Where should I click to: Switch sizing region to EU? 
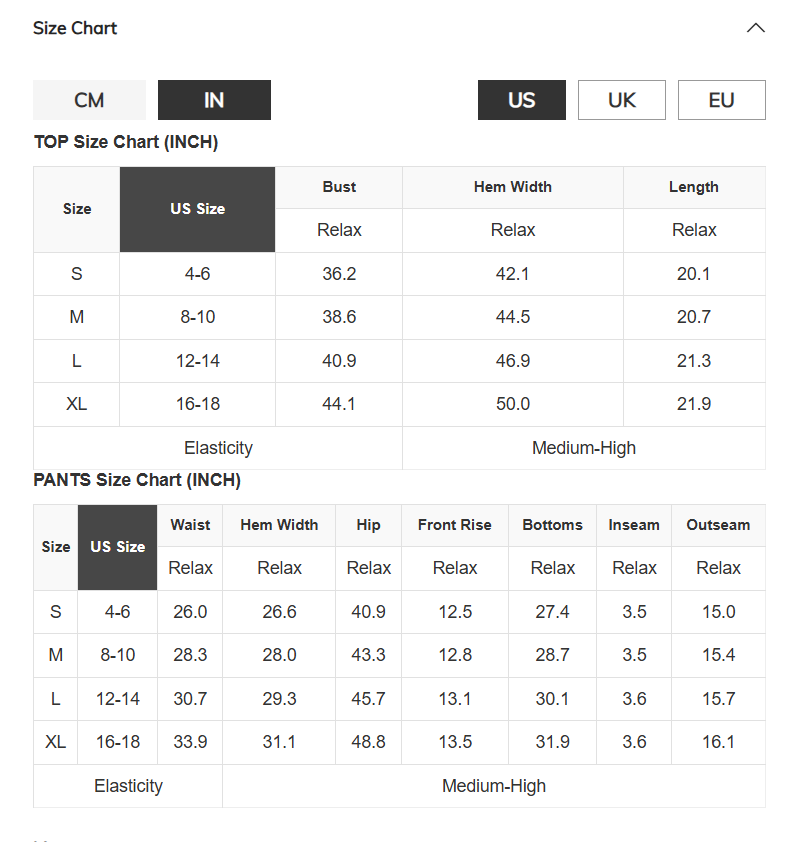(721, 100)
